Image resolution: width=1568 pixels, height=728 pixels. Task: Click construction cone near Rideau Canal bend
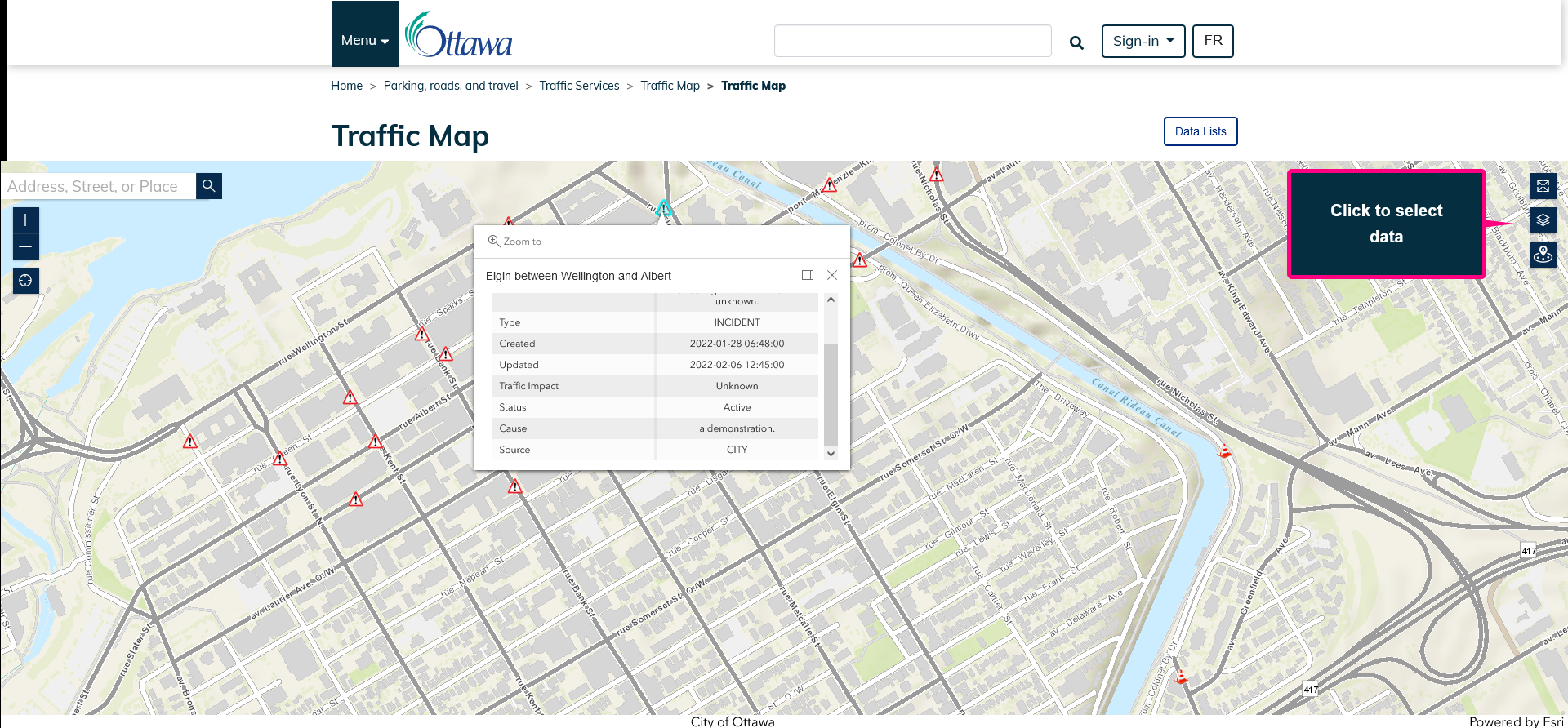click(1224, 450)
